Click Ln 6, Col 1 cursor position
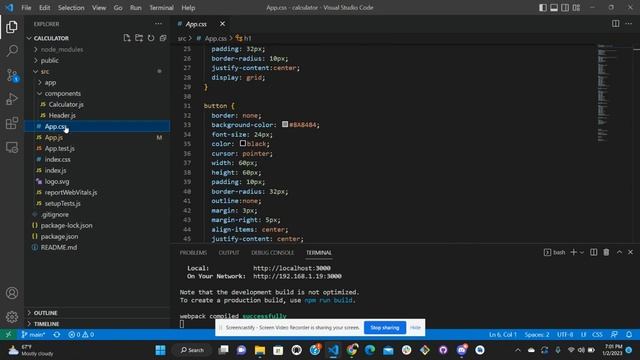Image resolution: width=640 pixels, height=360 pixels. pyautogui.click(x=503, y=334)
